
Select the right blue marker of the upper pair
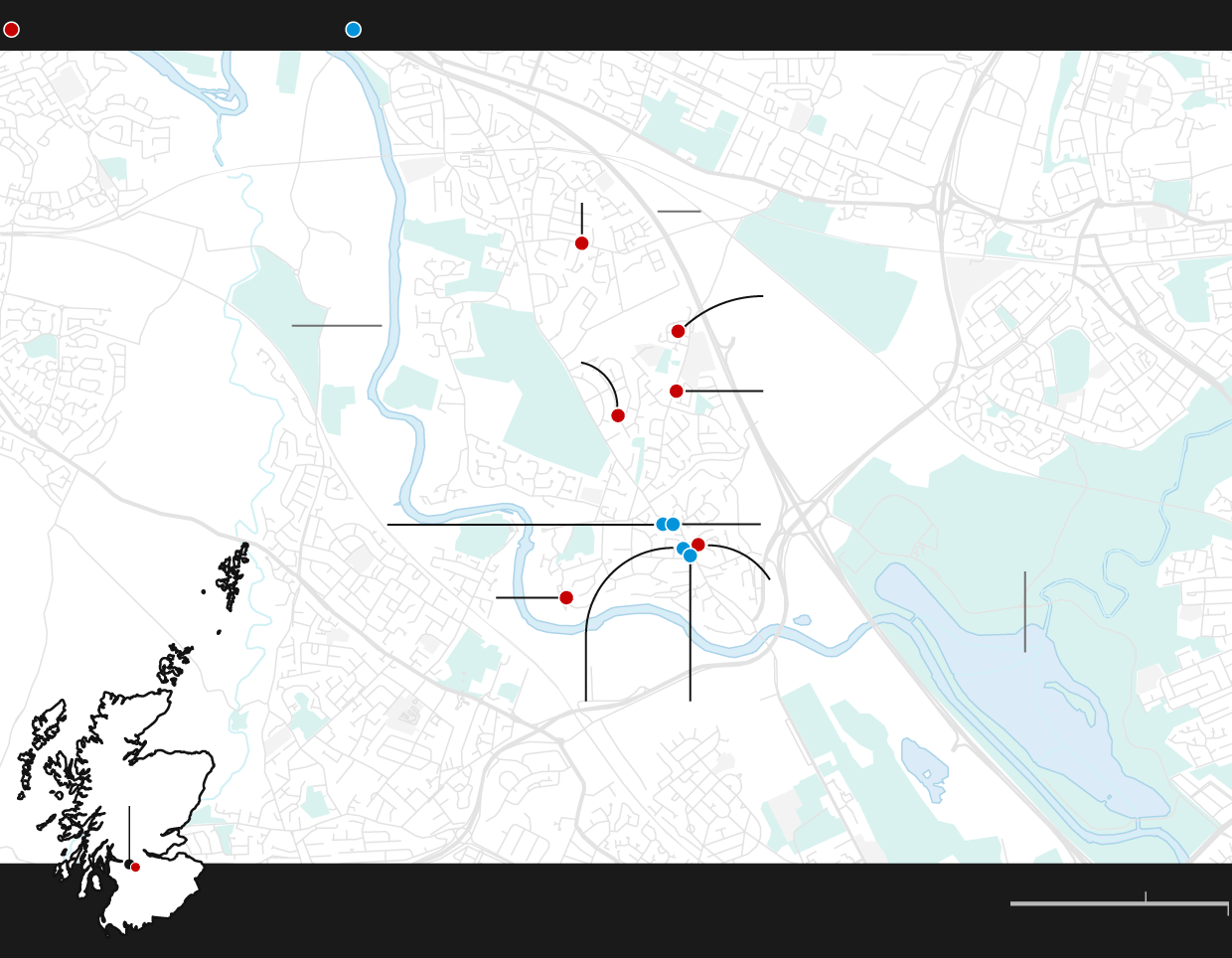click(x=674, y=524)
